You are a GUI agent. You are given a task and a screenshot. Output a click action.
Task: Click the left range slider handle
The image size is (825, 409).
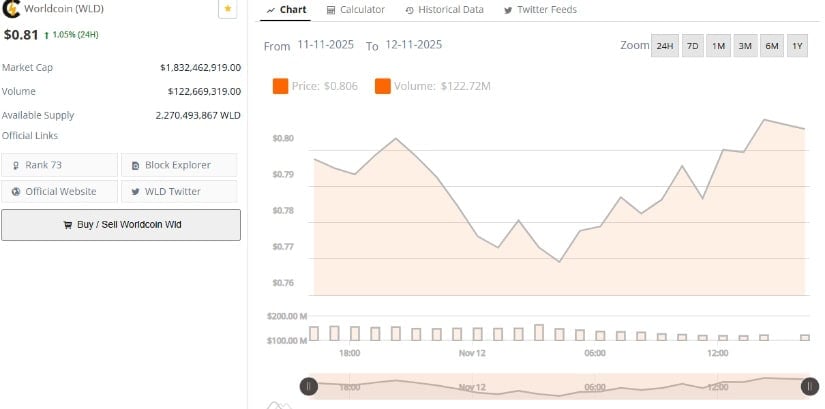tap(309, 386)
